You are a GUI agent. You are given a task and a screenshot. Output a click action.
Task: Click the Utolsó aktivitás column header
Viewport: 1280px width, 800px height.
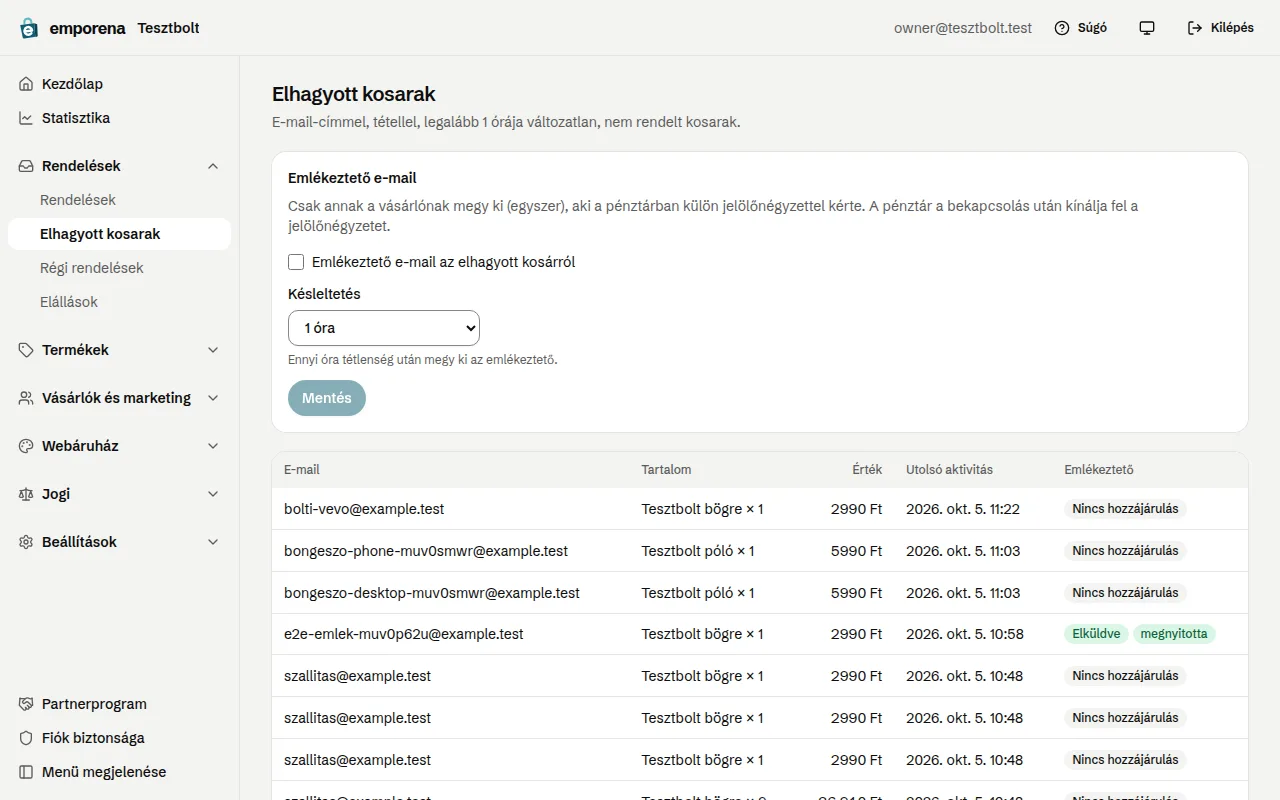pos(949,470)
